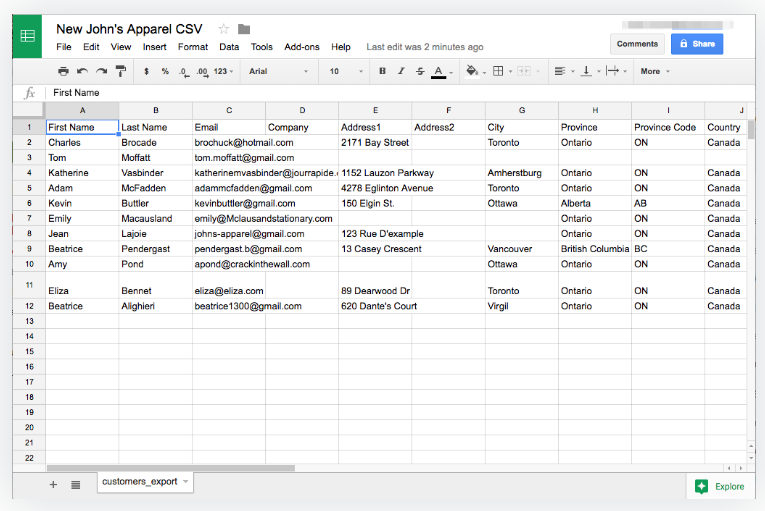Open the Tools menu
This screenshot has height=511, width=765.
point(262,47)
